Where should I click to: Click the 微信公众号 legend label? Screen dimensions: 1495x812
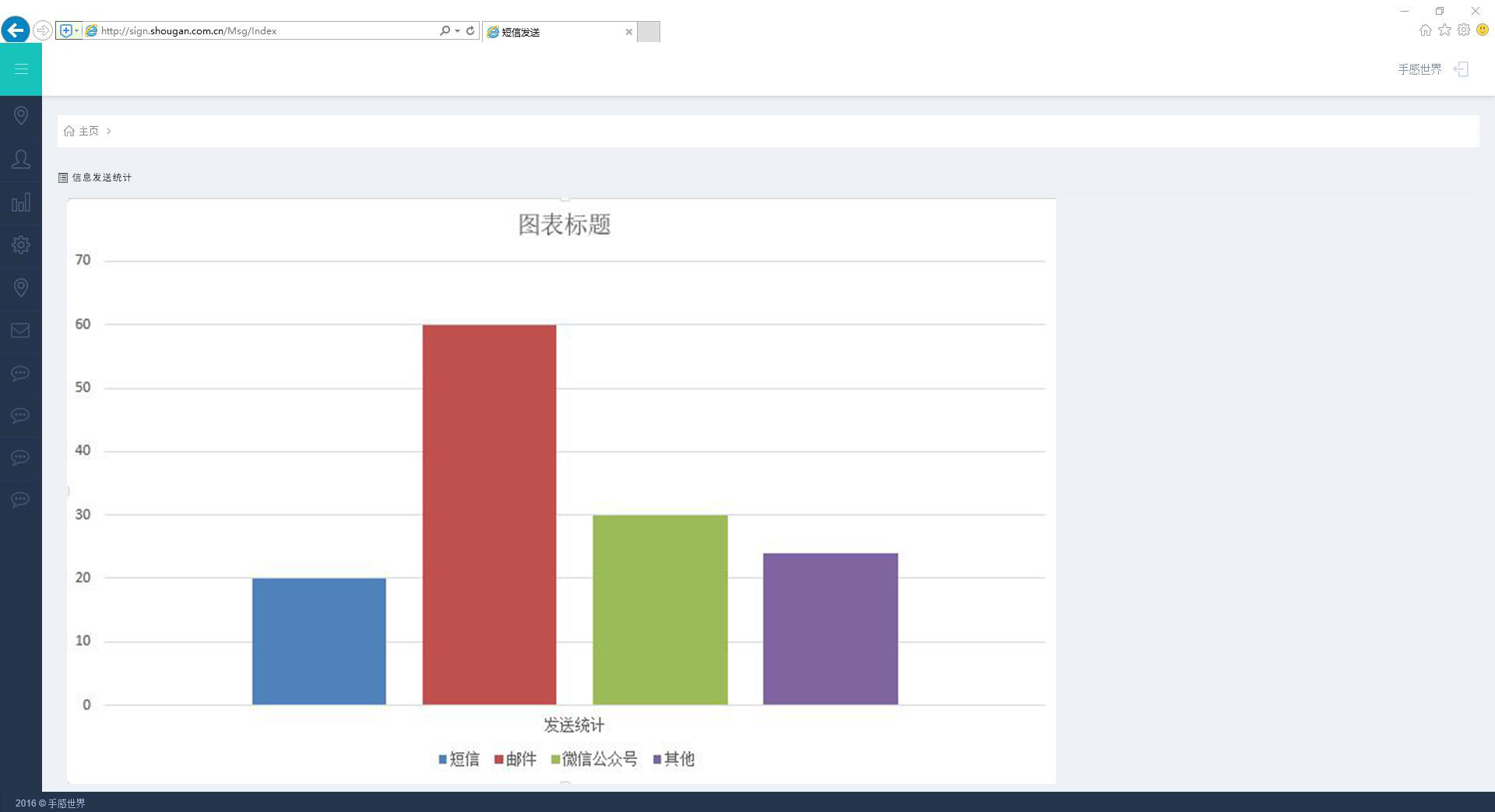pyautogui.click(x=600, y=759)
